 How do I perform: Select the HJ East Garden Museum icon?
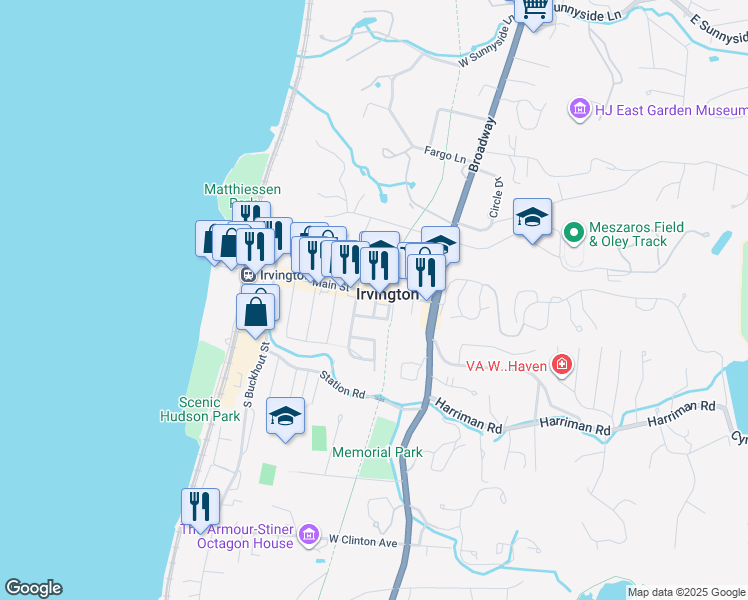coord(580,109)
